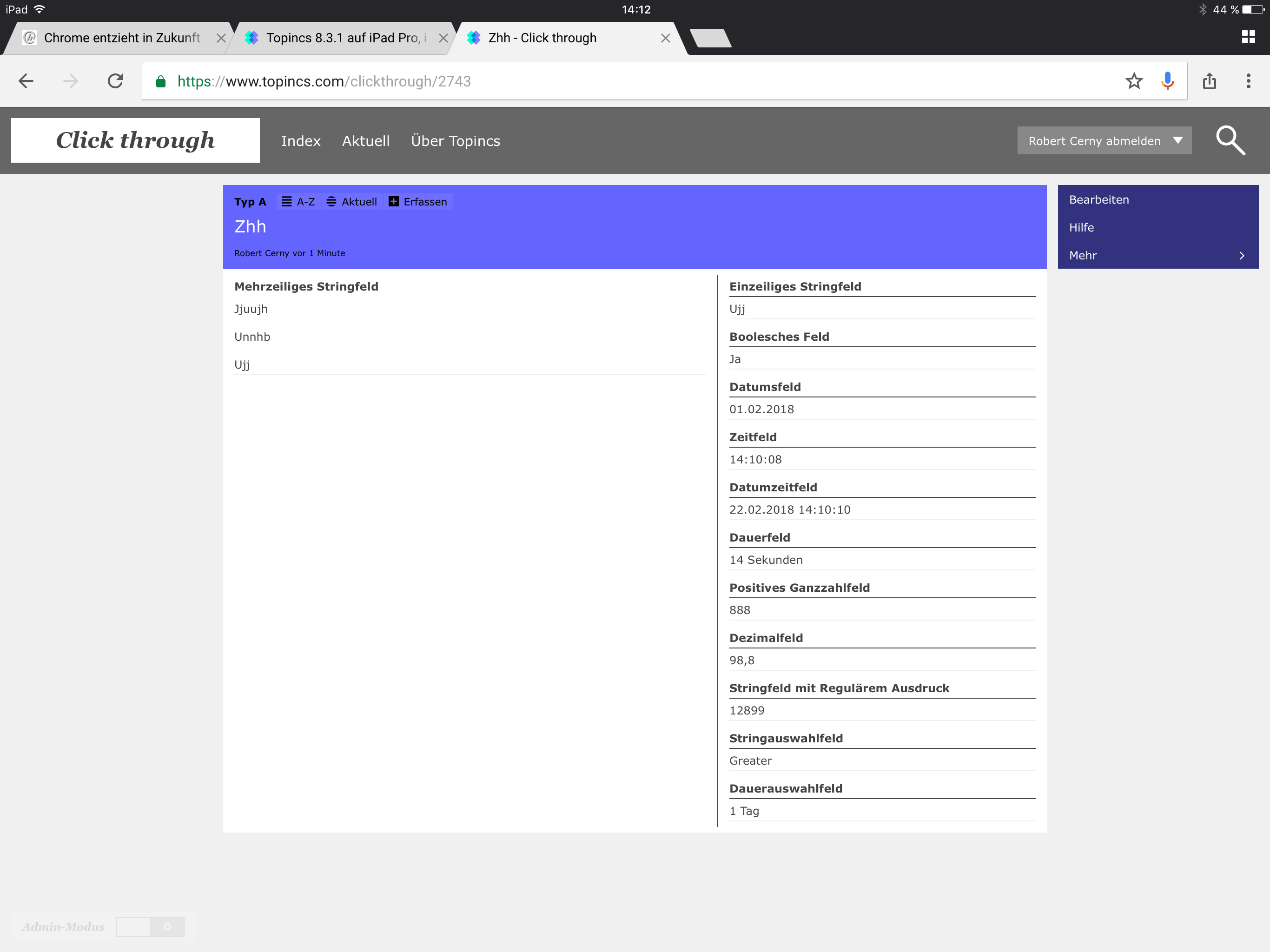Go back with the arrow icon
Viewport: 1270px width, 952px height.
[x=26, y=81]
